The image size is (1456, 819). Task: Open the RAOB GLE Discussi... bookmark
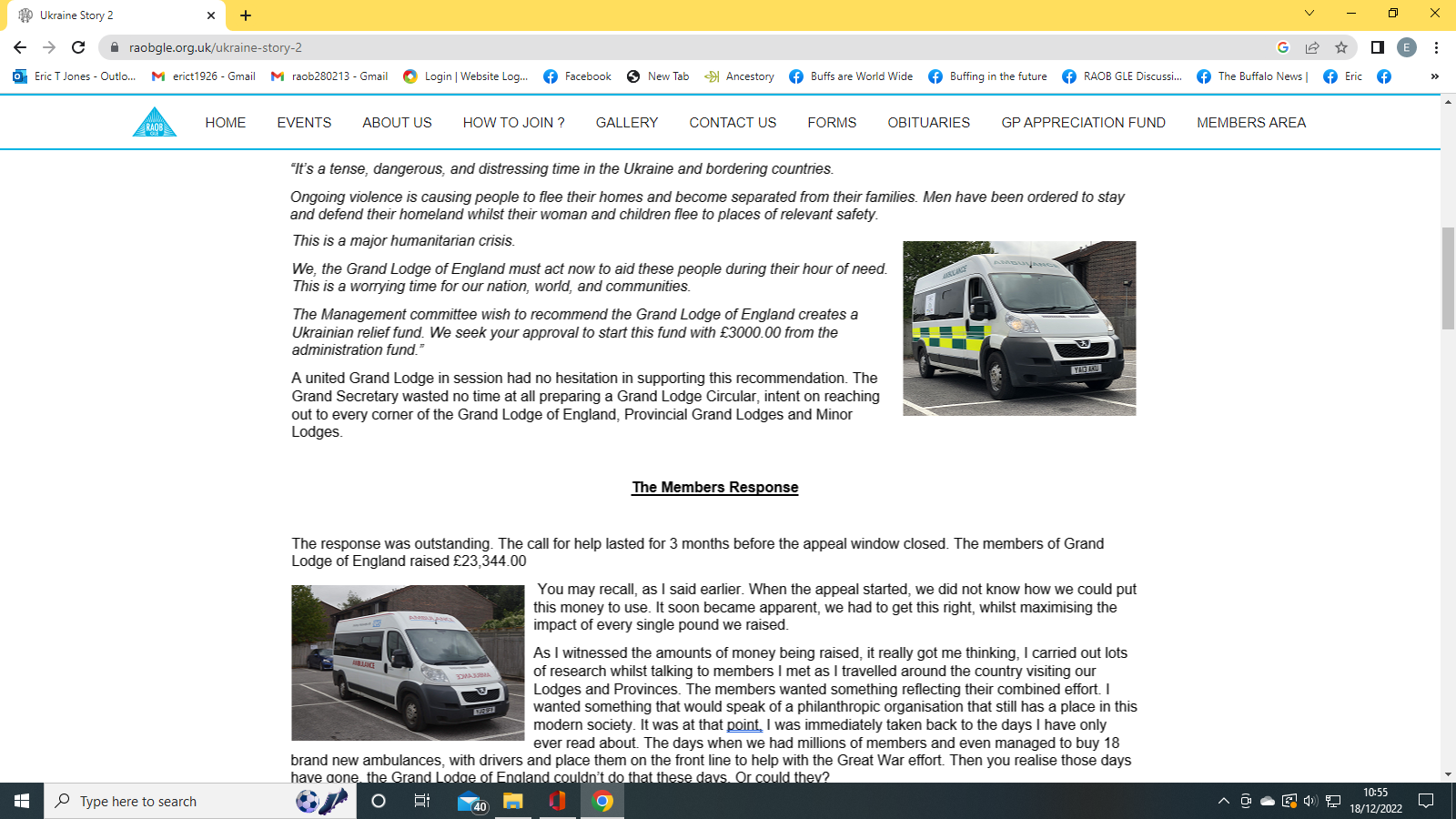[x=1122, y=76]
